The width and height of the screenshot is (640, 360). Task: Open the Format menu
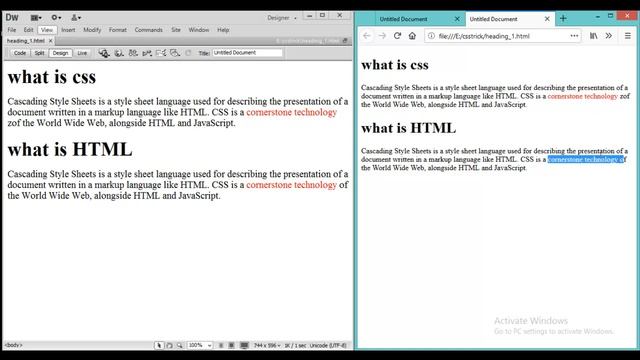pos(118,30)
